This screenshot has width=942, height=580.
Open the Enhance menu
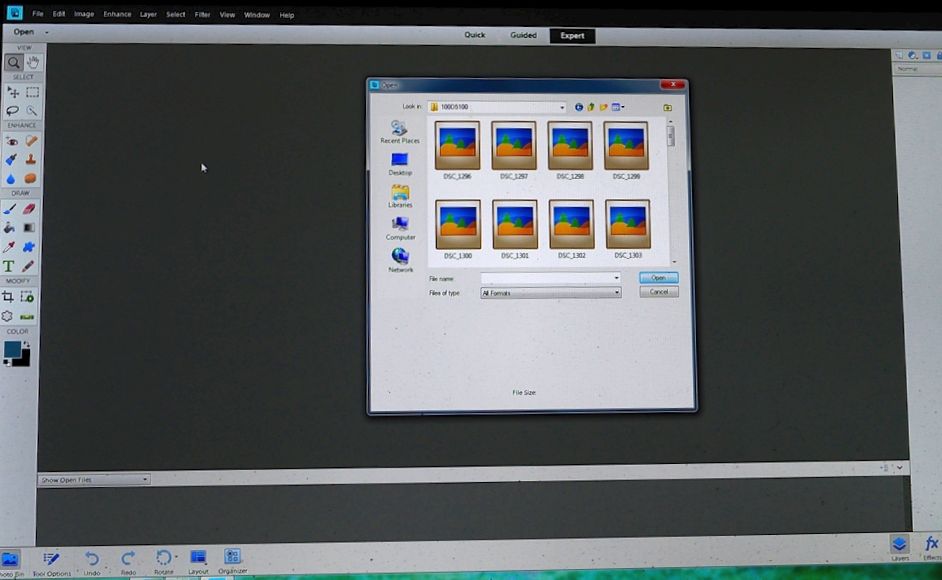pyautogui.click(x=117, y=15)
